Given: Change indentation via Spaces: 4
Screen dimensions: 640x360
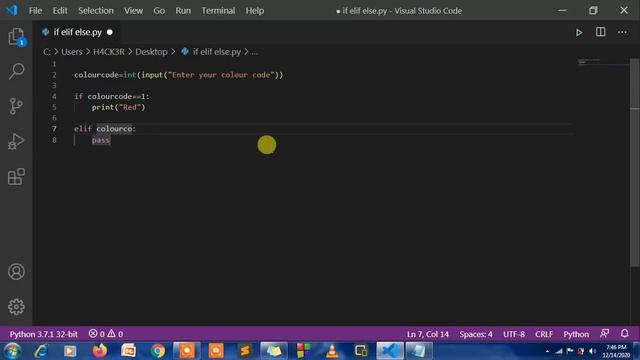Looking at the screenshot, I should click(476, 334).
